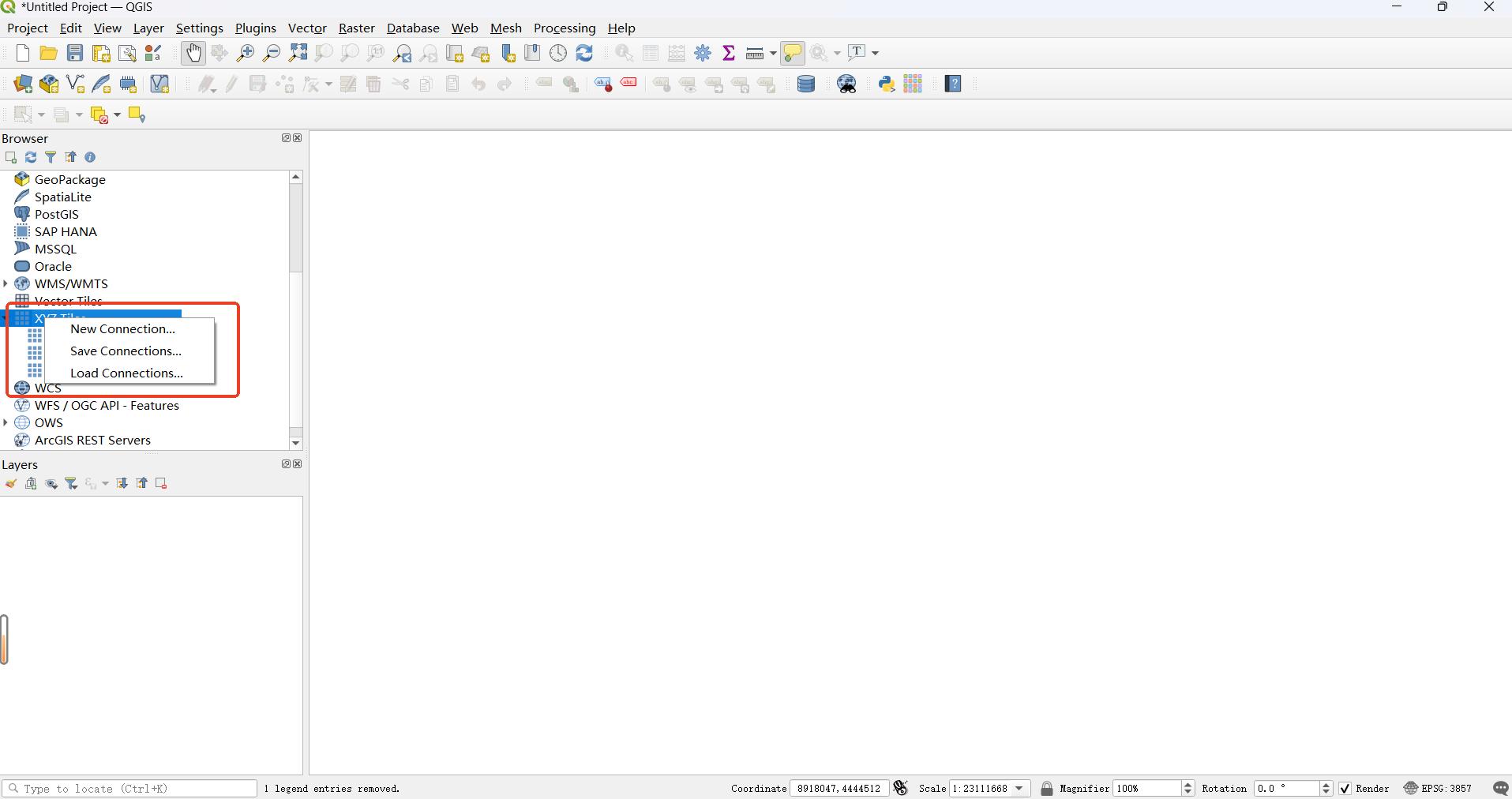The height and width of the screenshot is (799, 1512).
Task: Select the Pan Map hand tool
Action: (193, 53)
